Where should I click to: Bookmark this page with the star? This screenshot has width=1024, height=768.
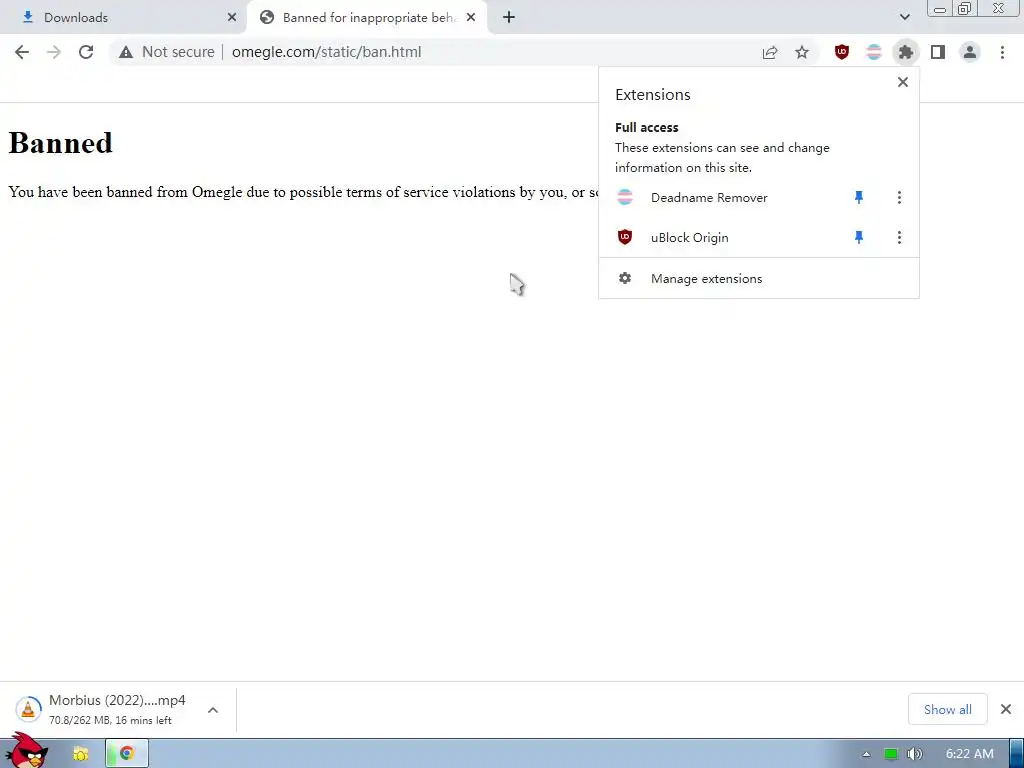pyautogui.click(x=802, y=52)
